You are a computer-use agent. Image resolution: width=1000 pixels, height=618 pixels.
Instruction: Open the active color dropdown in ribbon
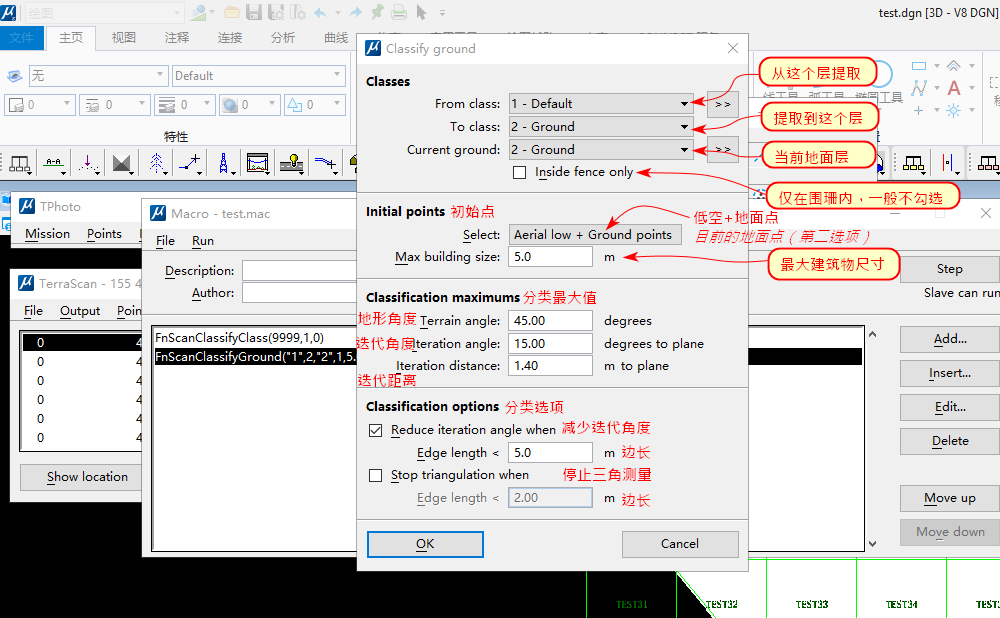[x=40, y=105]
